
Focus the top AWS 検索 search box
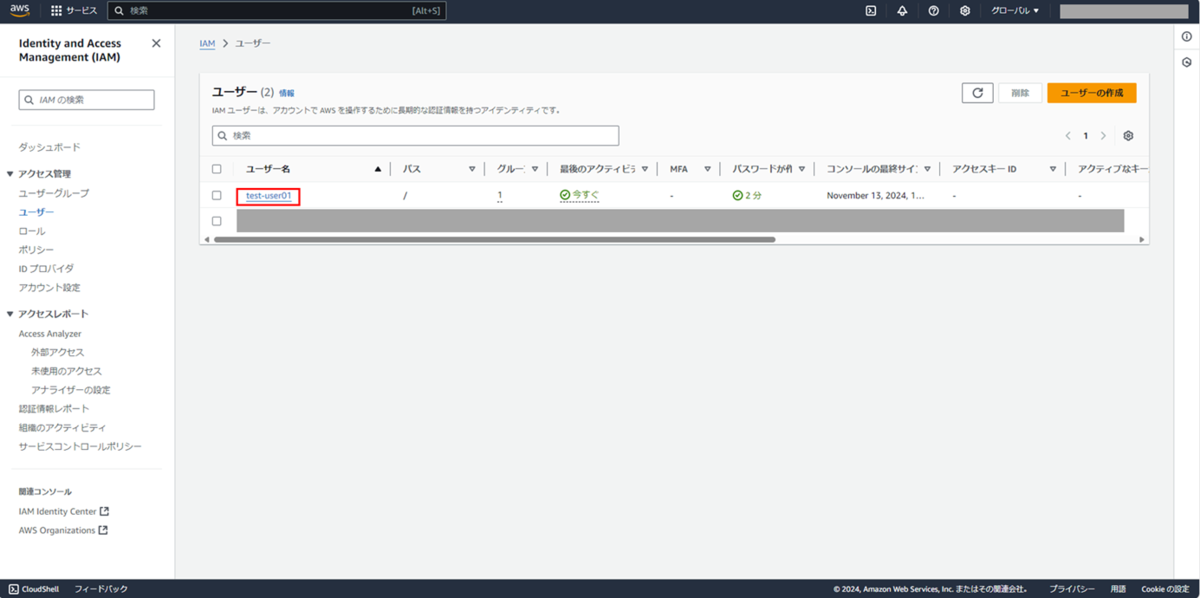(276, 10)
